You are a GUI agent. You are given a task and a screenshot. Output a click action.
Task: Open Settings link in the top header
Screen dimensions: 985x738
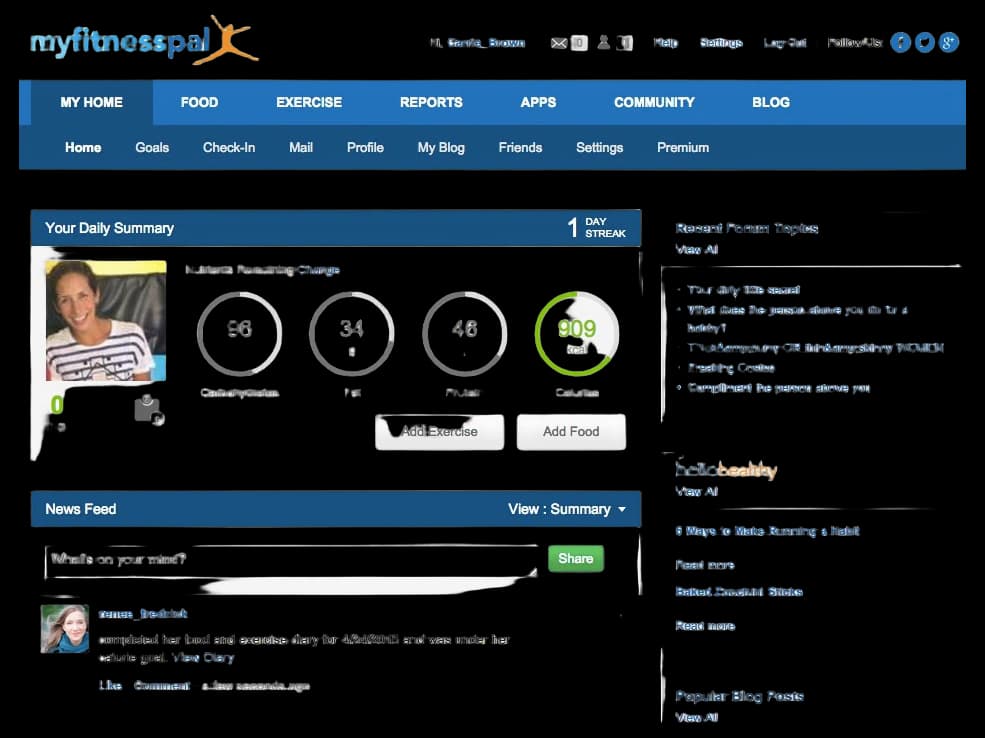(721, 43)
